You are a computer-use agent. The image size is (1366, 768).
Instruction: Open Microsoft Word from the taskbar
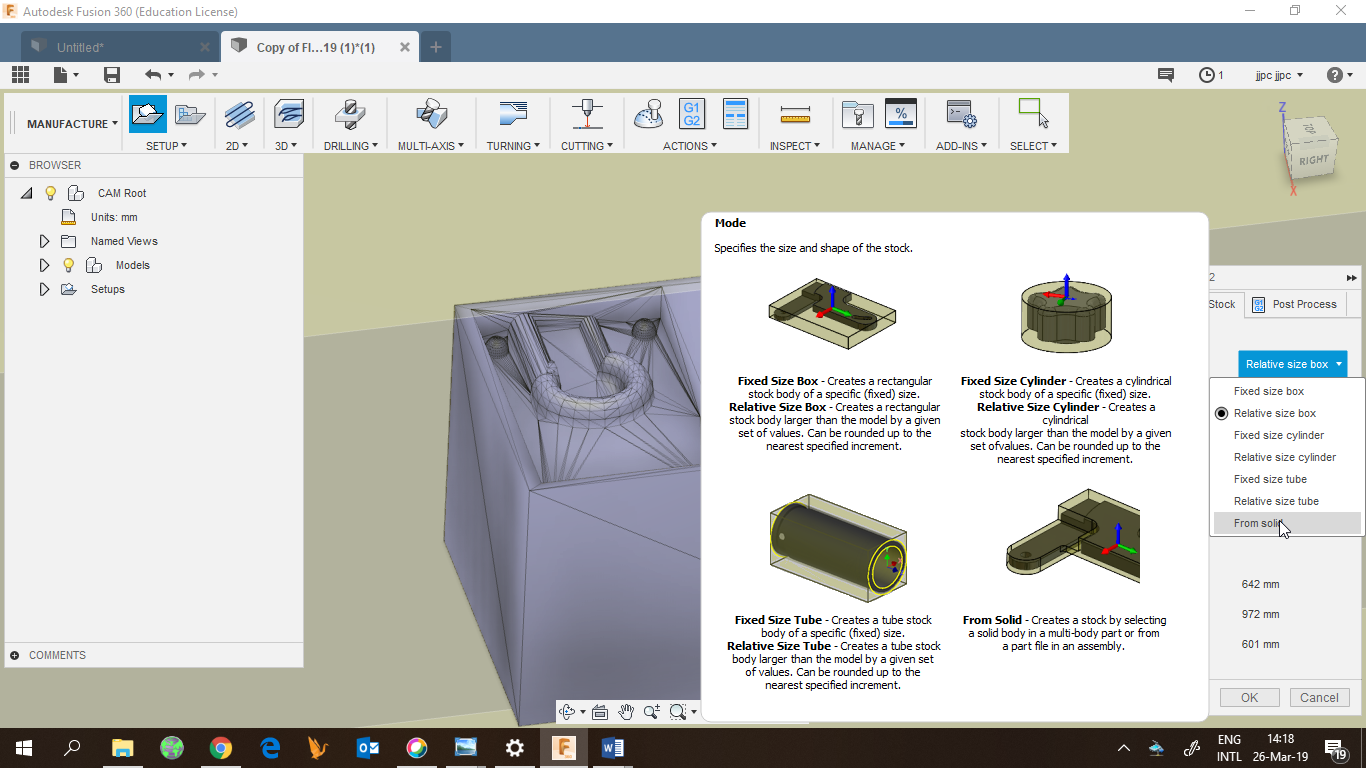coord(612,747)
